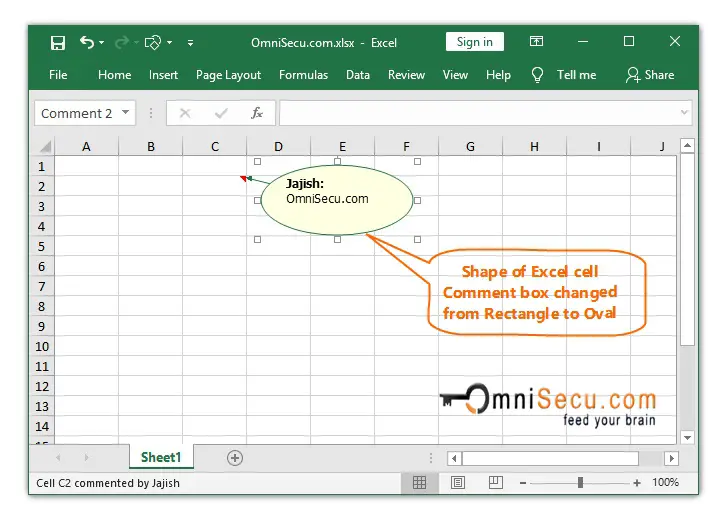This screenshot has width=722, height=525.
Task: Click the zoom out minus button
Action: pyautogui.click(x=523, y=483)
